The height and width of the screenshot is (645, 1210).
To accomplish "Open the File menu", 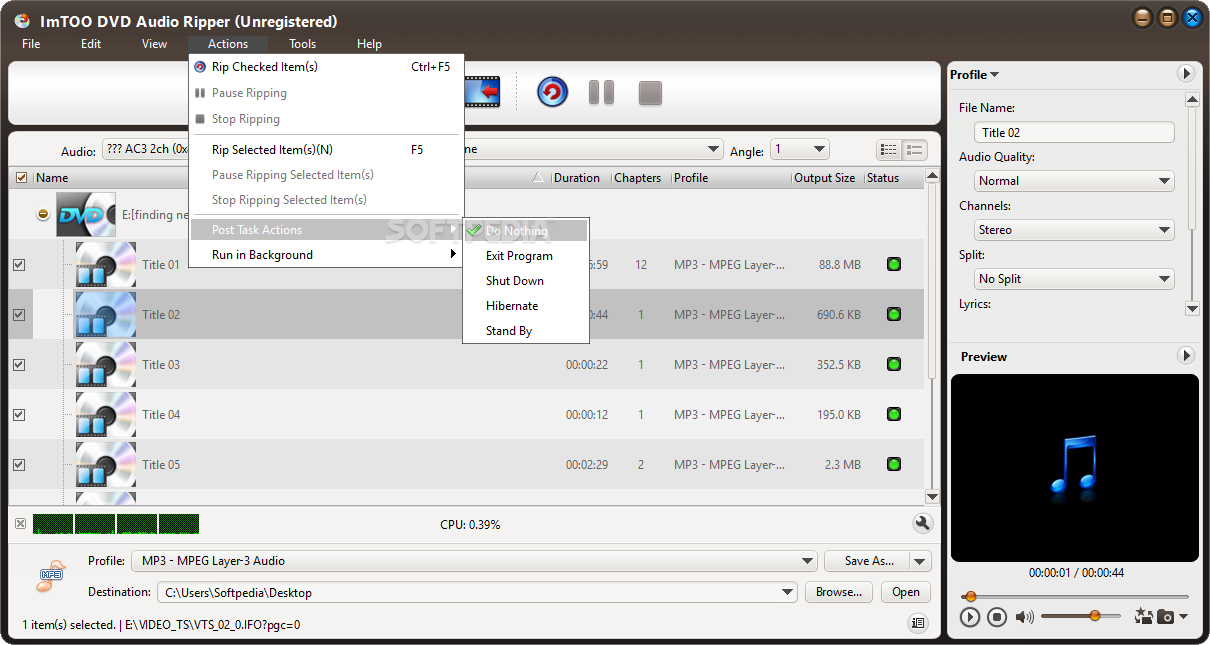I will pos(31,44).
